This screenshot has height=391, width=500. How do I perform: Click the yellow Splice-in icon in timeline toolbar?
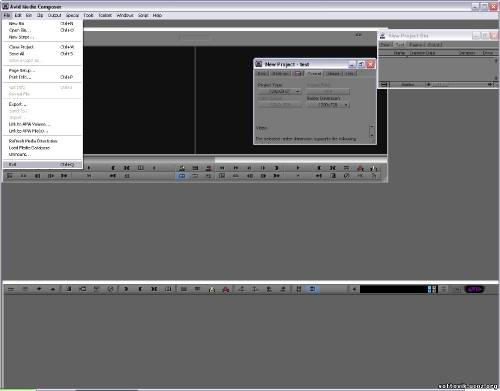pos(212,289)
